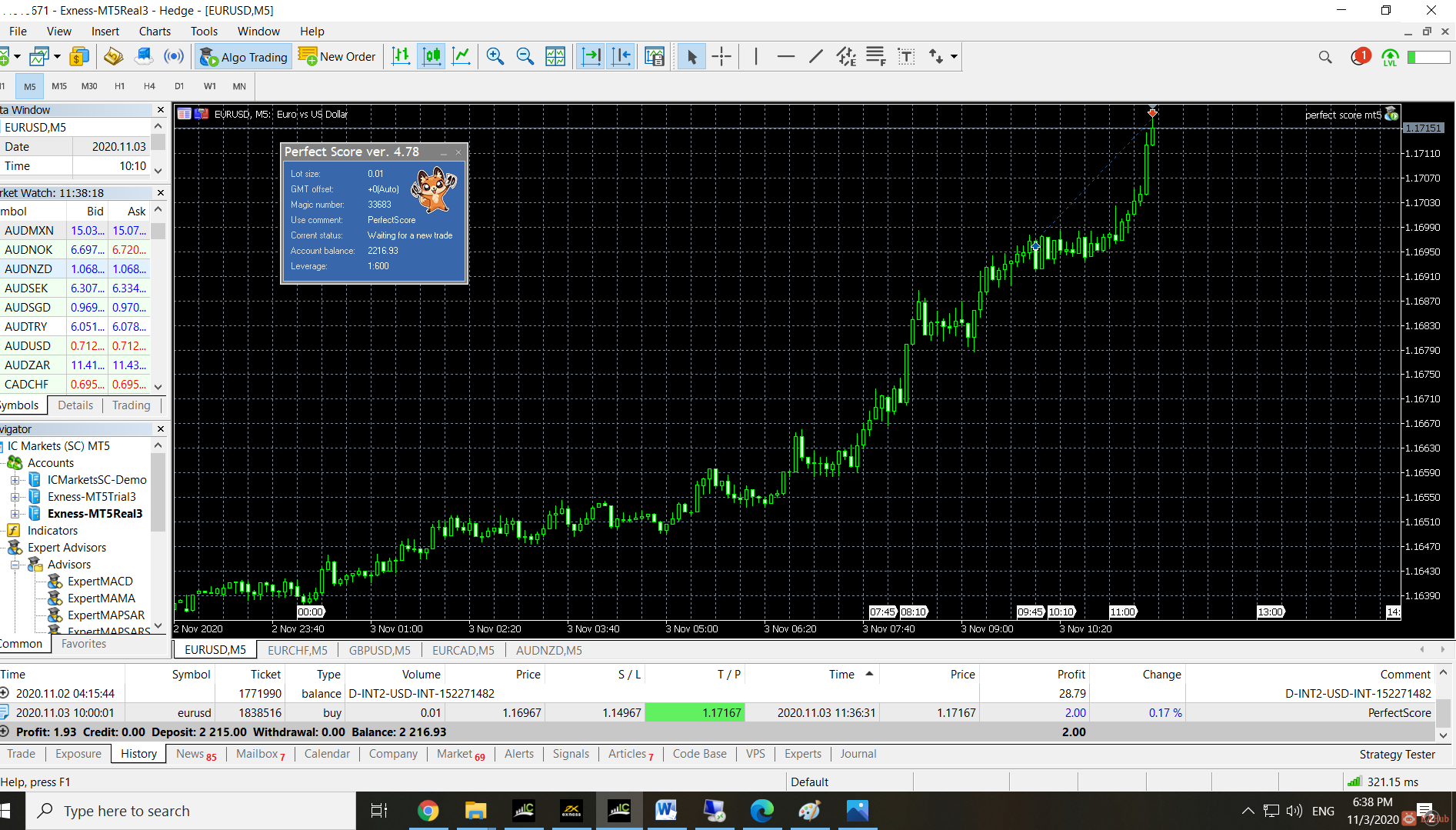Screen dimensions: 1456x830
Task: Switch chart to bar chart type
Action: click(401, 56)
